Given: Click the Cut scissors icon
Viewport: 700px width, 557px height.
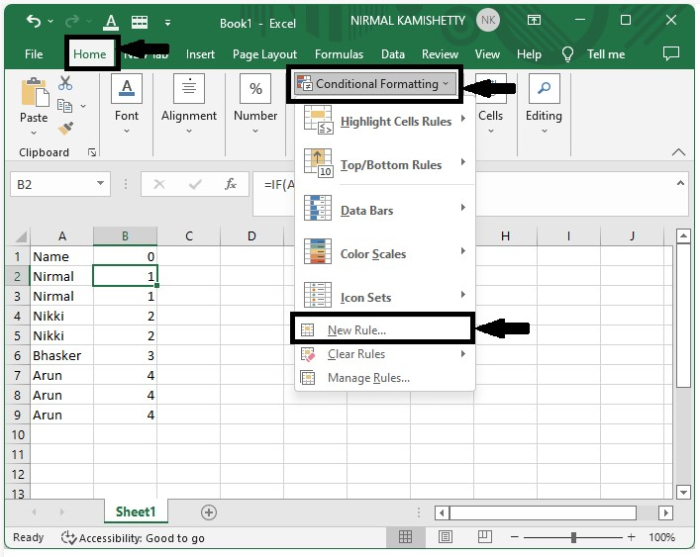Looking at the screenshot, I should click(x=65, y=83).
